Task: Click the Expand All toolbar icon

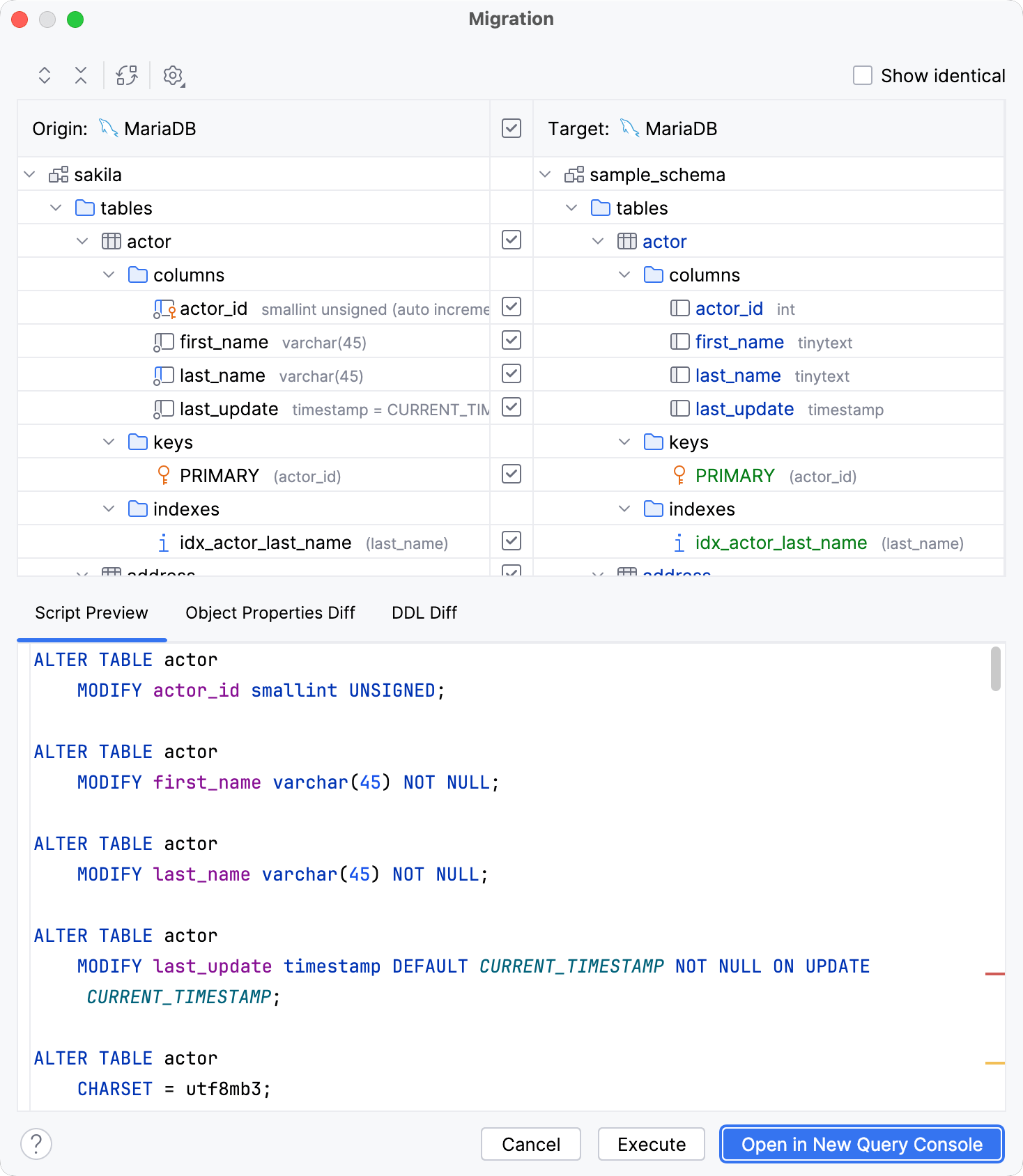Action: 45,75
